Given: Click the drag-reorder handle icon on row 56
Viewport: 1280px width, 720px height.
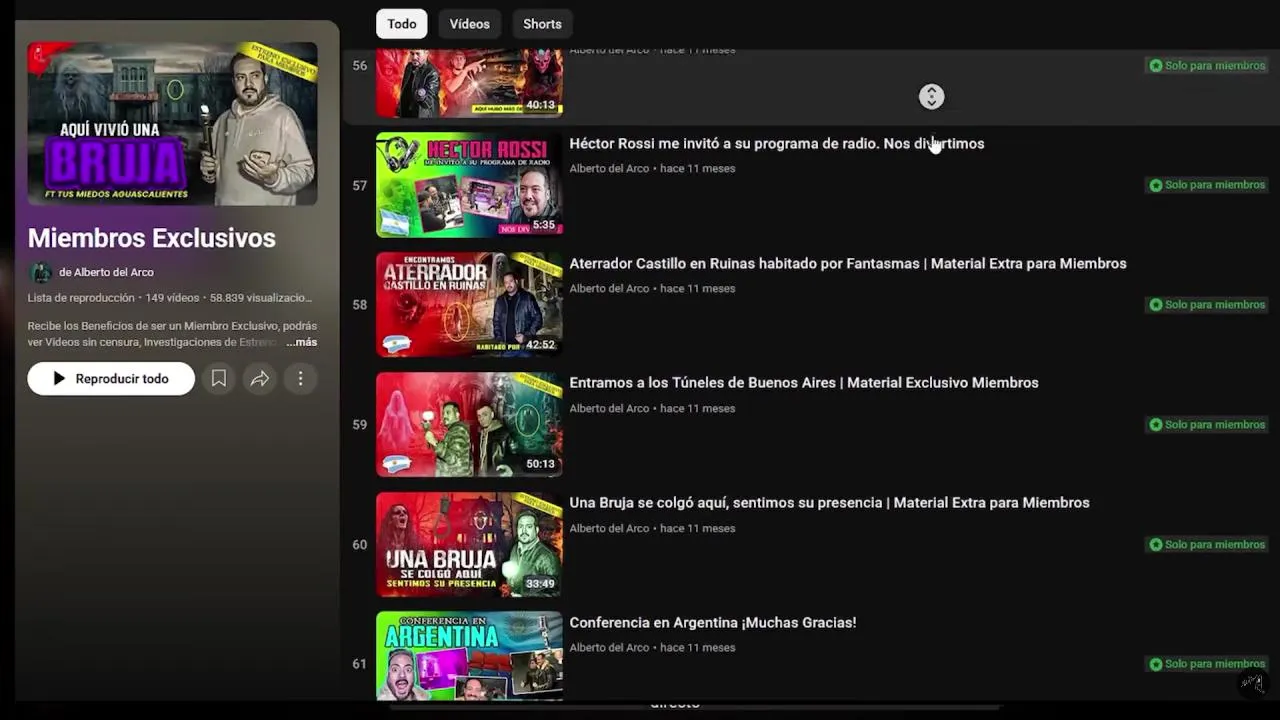Looking at the screenshot, I should pyautogui.click(x=931, y=96).
